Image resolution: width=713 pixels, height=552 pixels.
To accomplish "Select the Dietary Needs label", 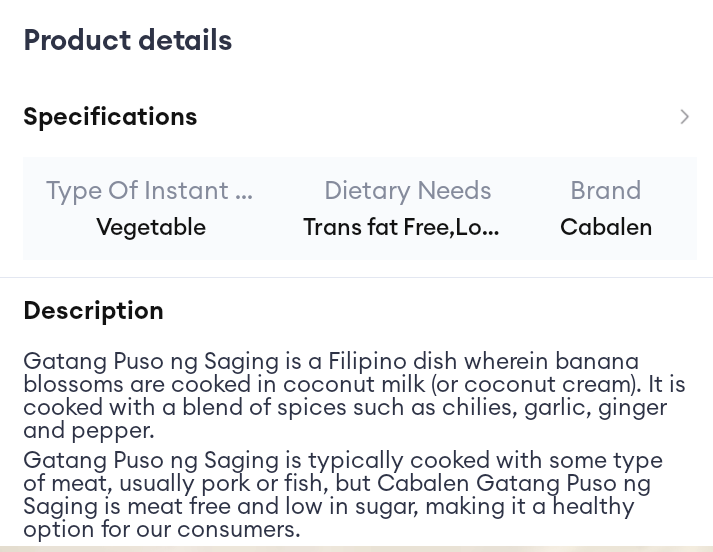I will [x=407, y=190].
